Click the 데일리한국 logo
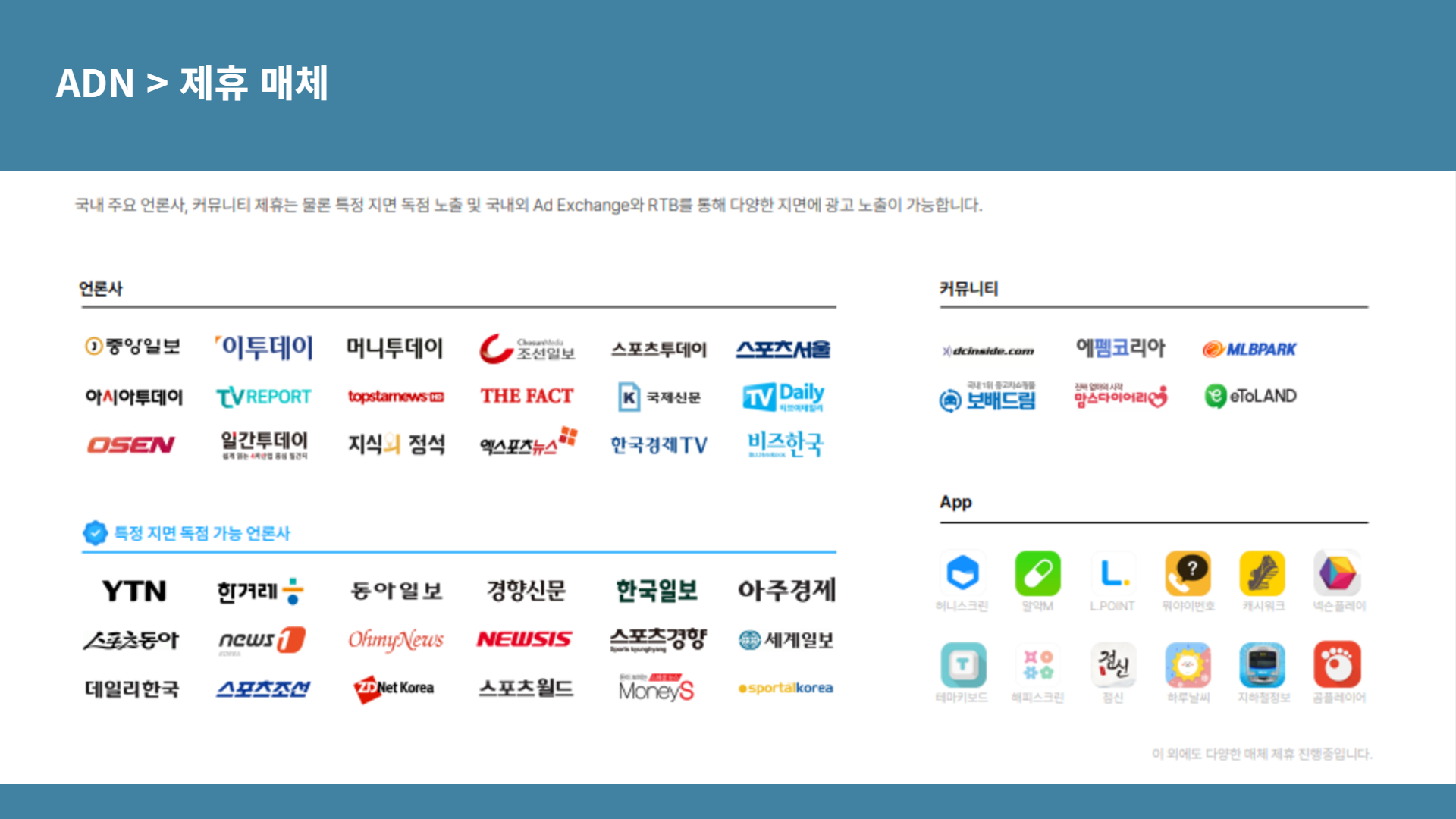The width and height of the screenshot is (1456, 819). coord(132,689)
